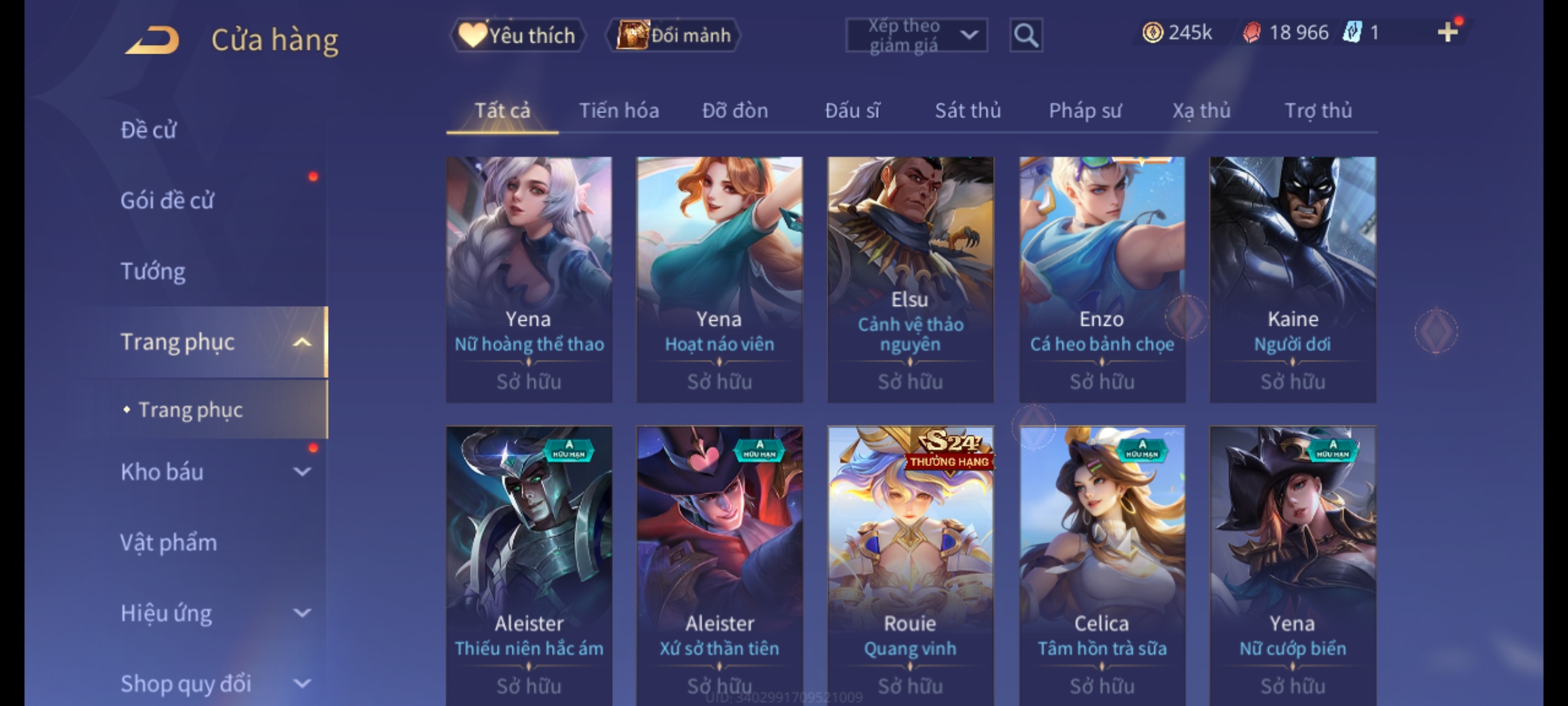This screenshot has height=706, width=1568.
Task: Tap the back arrow beside Cửa hàng
Action: coord(153,40)
